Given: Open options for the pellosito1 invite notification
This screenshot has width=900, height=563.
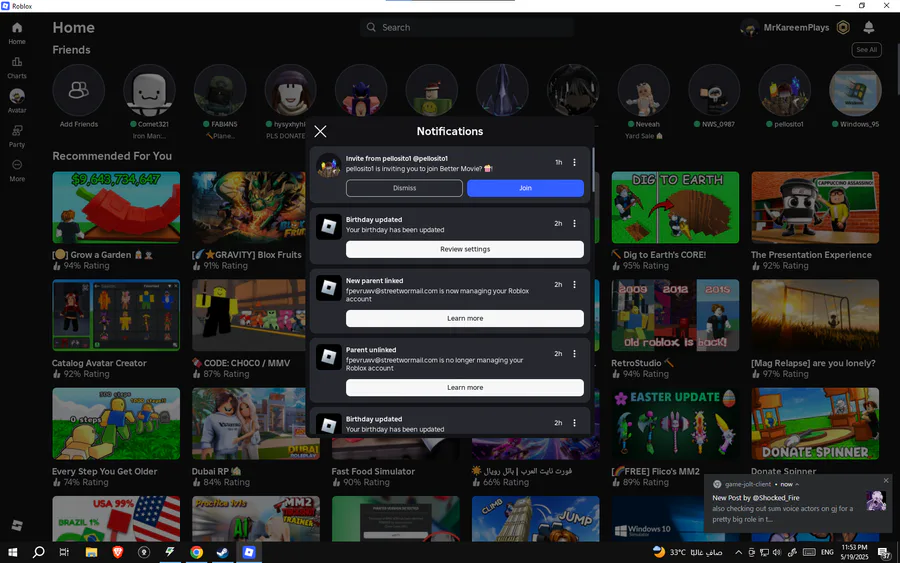Looking at the screenshot, I should point(574,162).
